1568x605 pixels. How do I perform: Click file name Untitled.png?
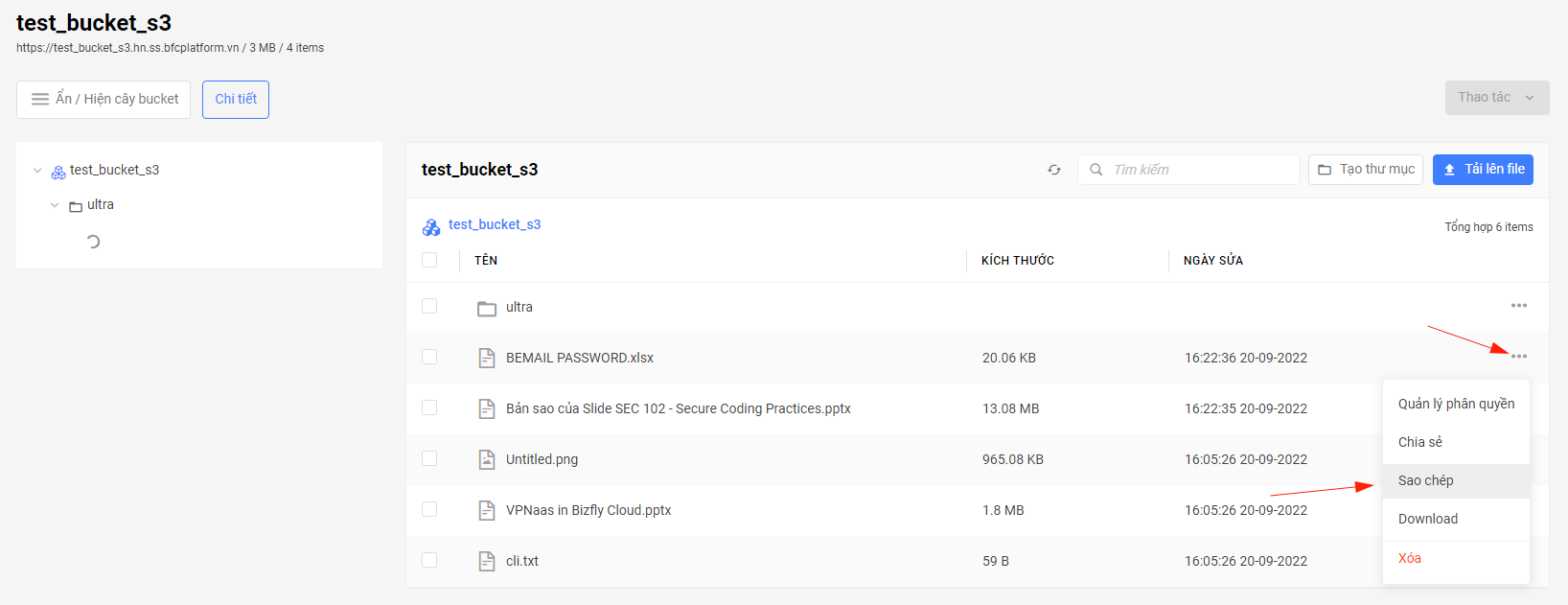tap(542, 459)
